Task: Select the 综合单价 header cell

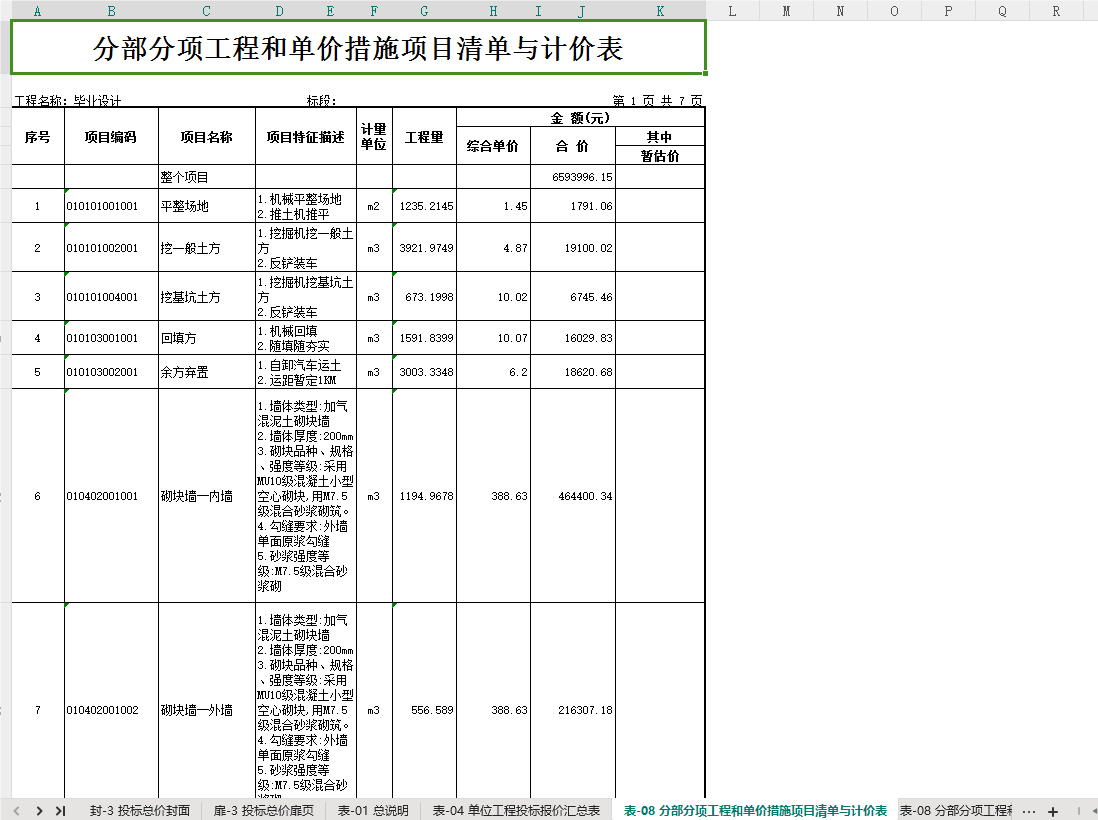Action: (x=493, y=146)
